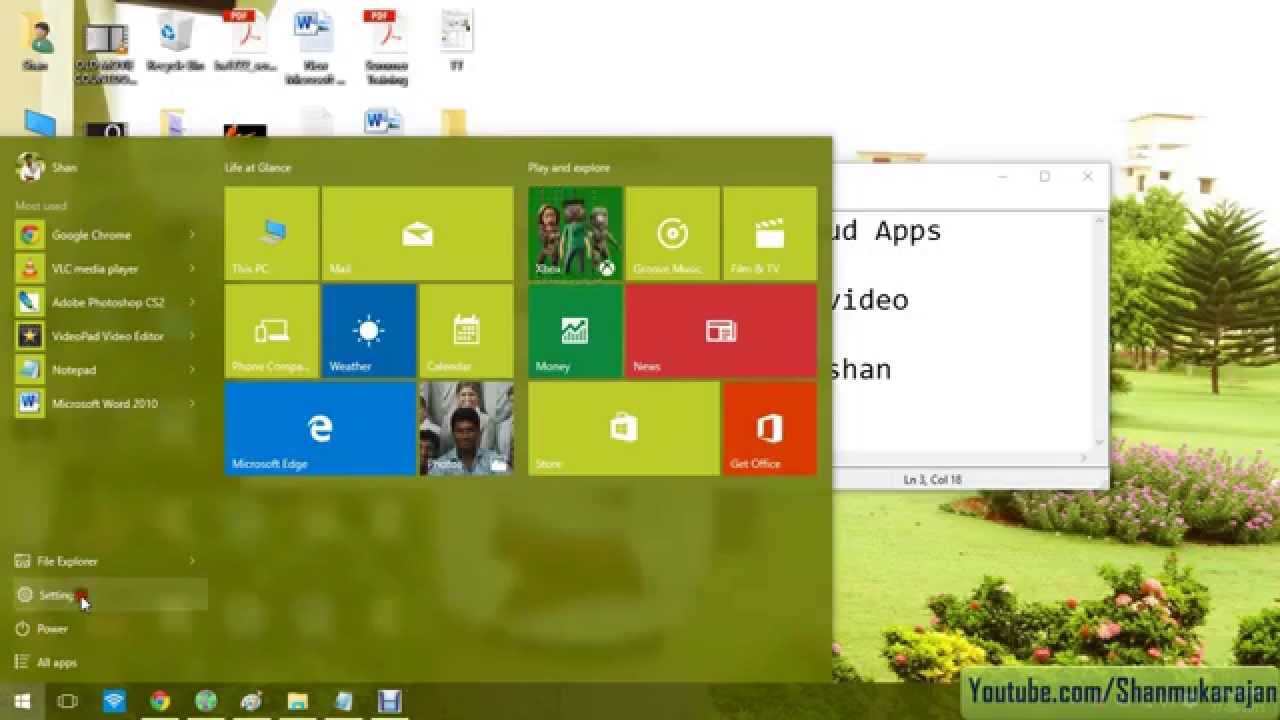Expand the VideoPad Video Editor jump list arrow

(192, 336)
